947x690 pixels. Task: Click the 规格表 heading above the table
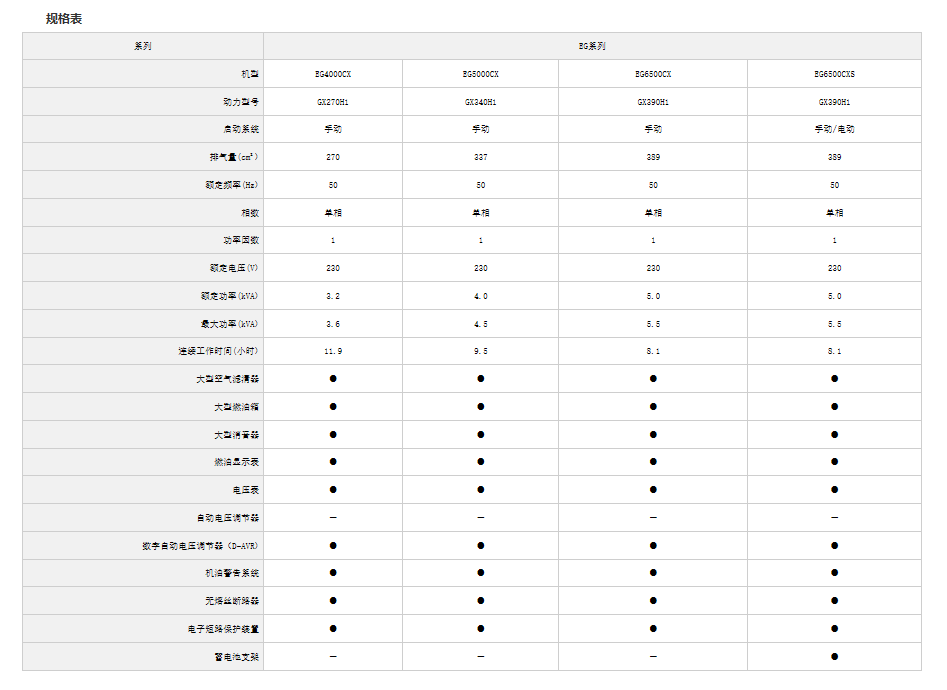click(64, 19)
